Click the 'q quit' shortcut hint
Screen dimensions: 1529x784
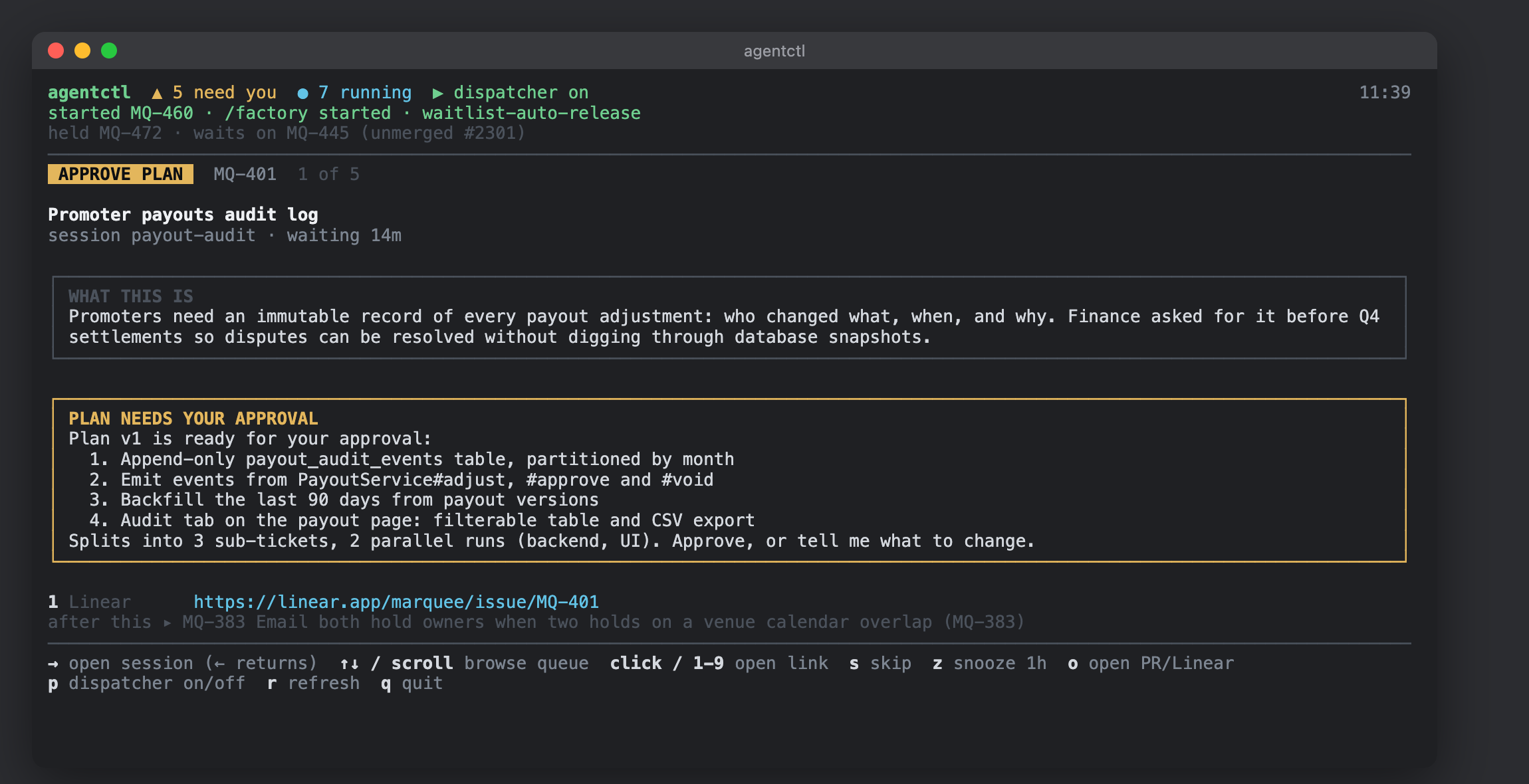412,683
